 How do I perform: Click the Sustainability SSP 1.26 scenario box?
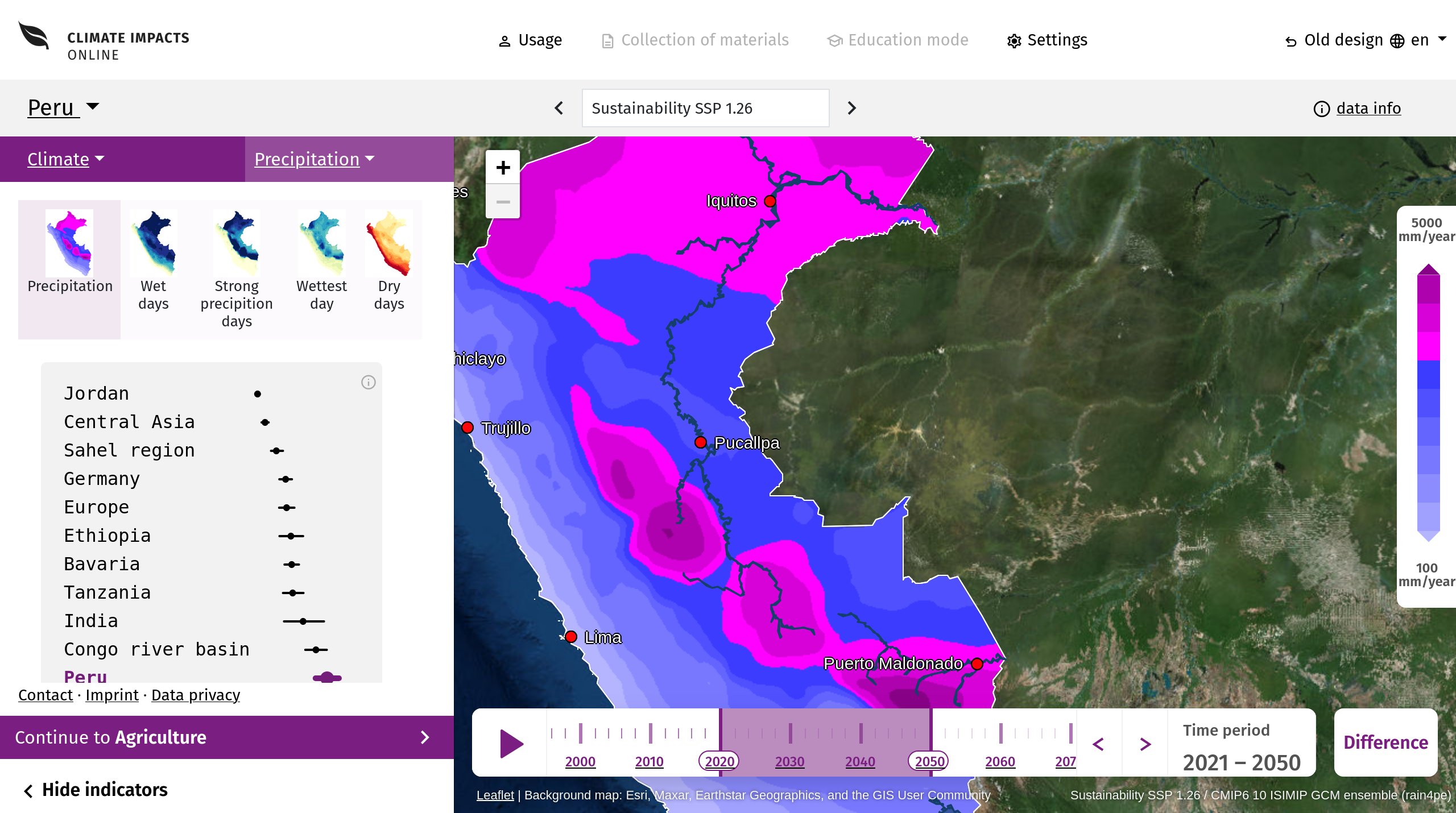(705, 108)
